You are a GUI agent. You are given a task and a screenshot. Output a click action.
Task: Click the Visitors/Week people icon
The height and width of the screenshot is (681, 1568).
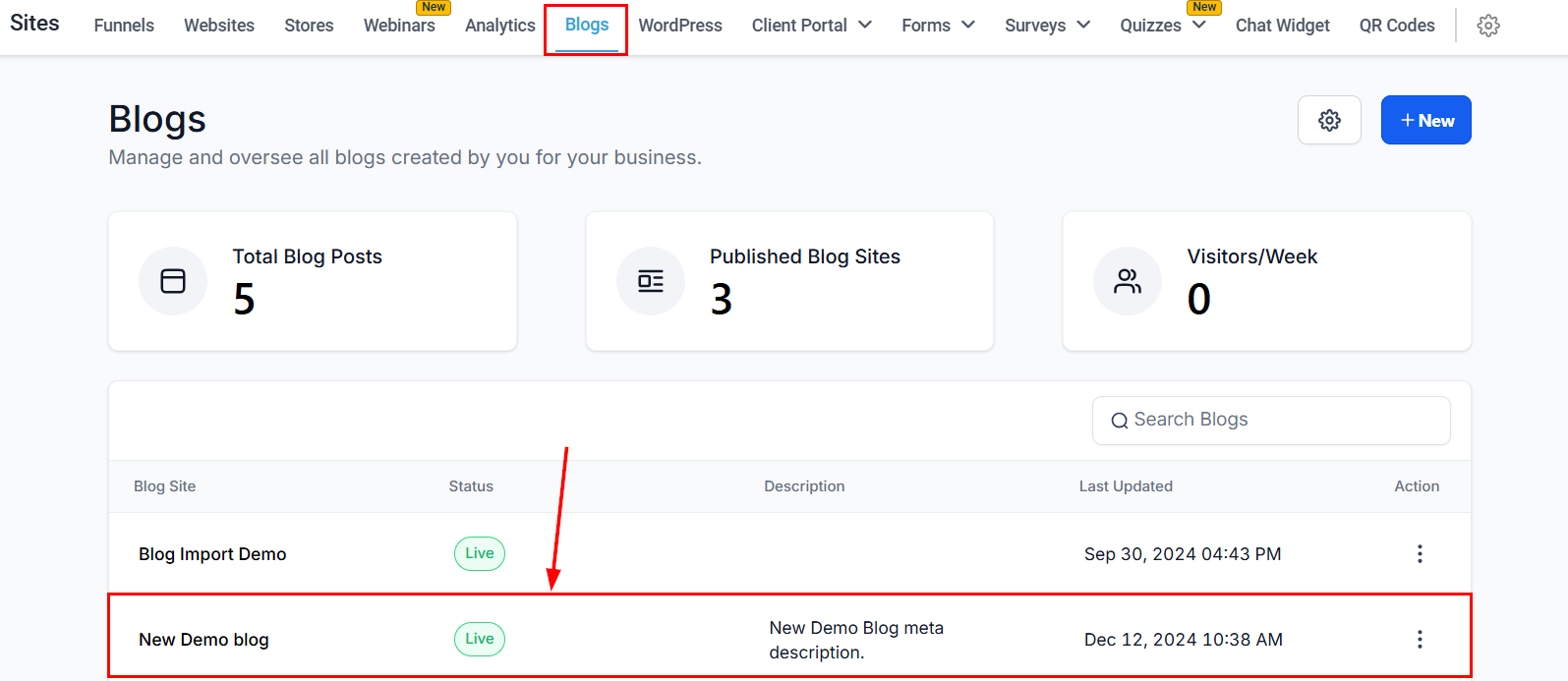(x=1128, y=281)
